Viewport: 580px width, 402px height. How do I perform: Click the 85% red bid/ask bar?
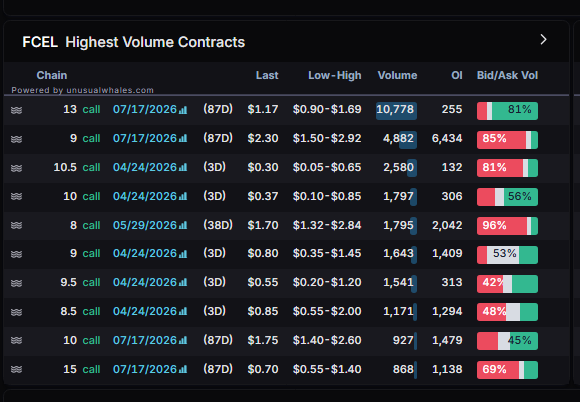507,139
